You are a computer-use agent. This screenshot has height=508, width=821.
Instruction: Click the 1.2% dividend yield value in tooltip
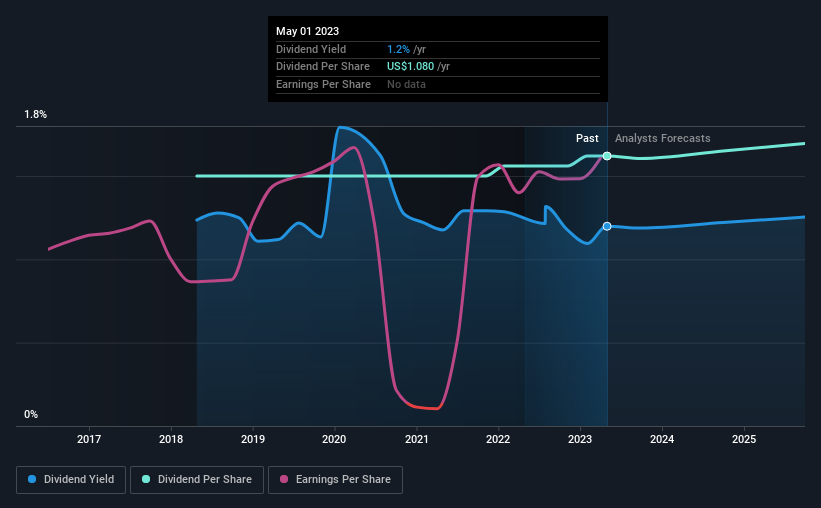(x=398, y=49)
